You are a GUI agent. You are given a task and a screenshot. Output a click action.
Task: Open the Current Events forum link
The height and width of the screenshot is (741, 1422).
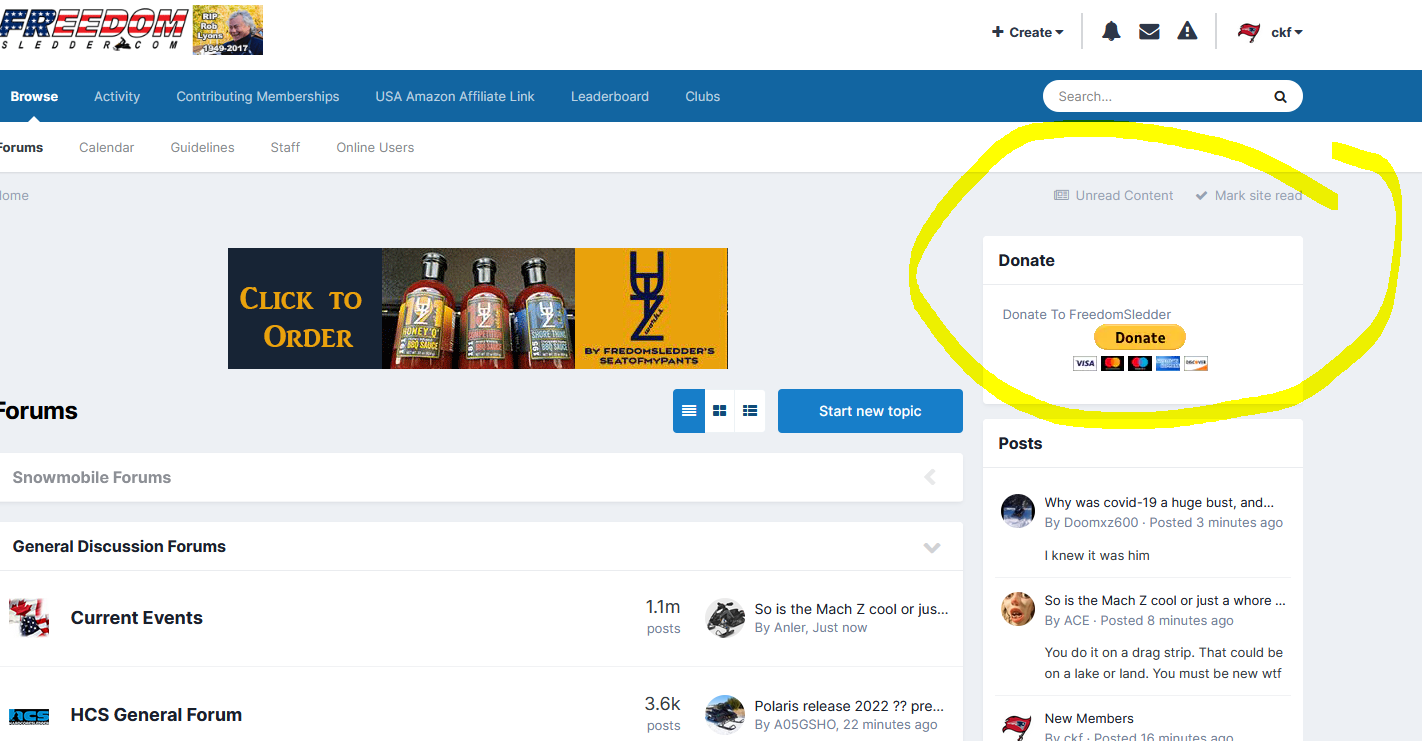tap(137, 618)
